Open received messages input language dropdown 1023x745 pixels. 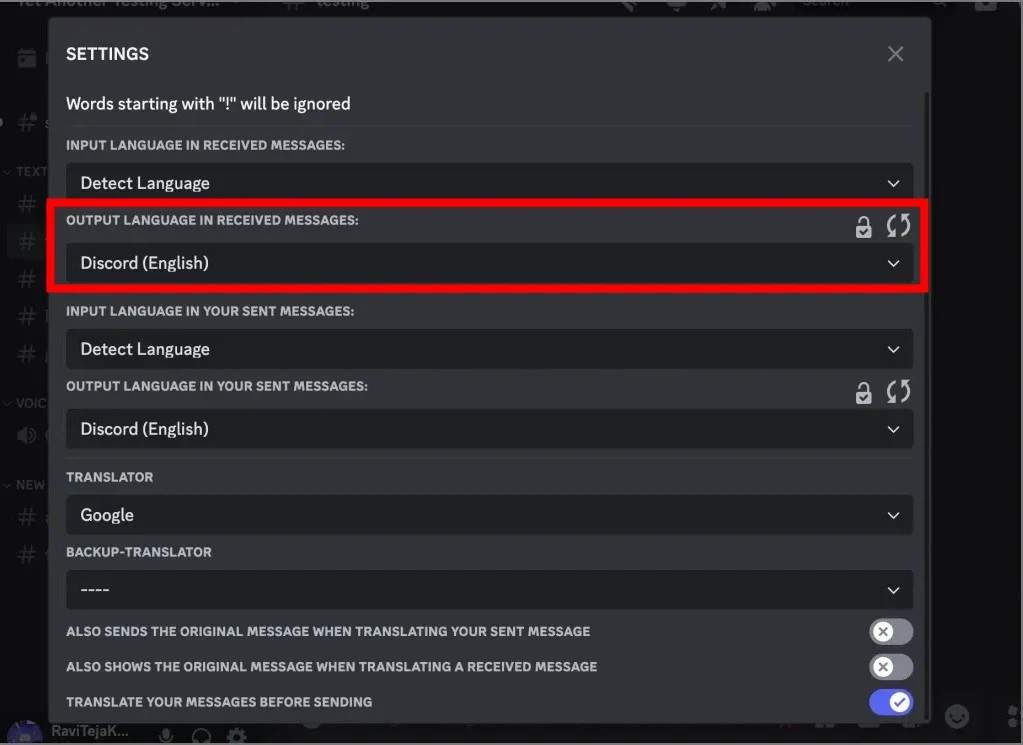coord(489,183)
